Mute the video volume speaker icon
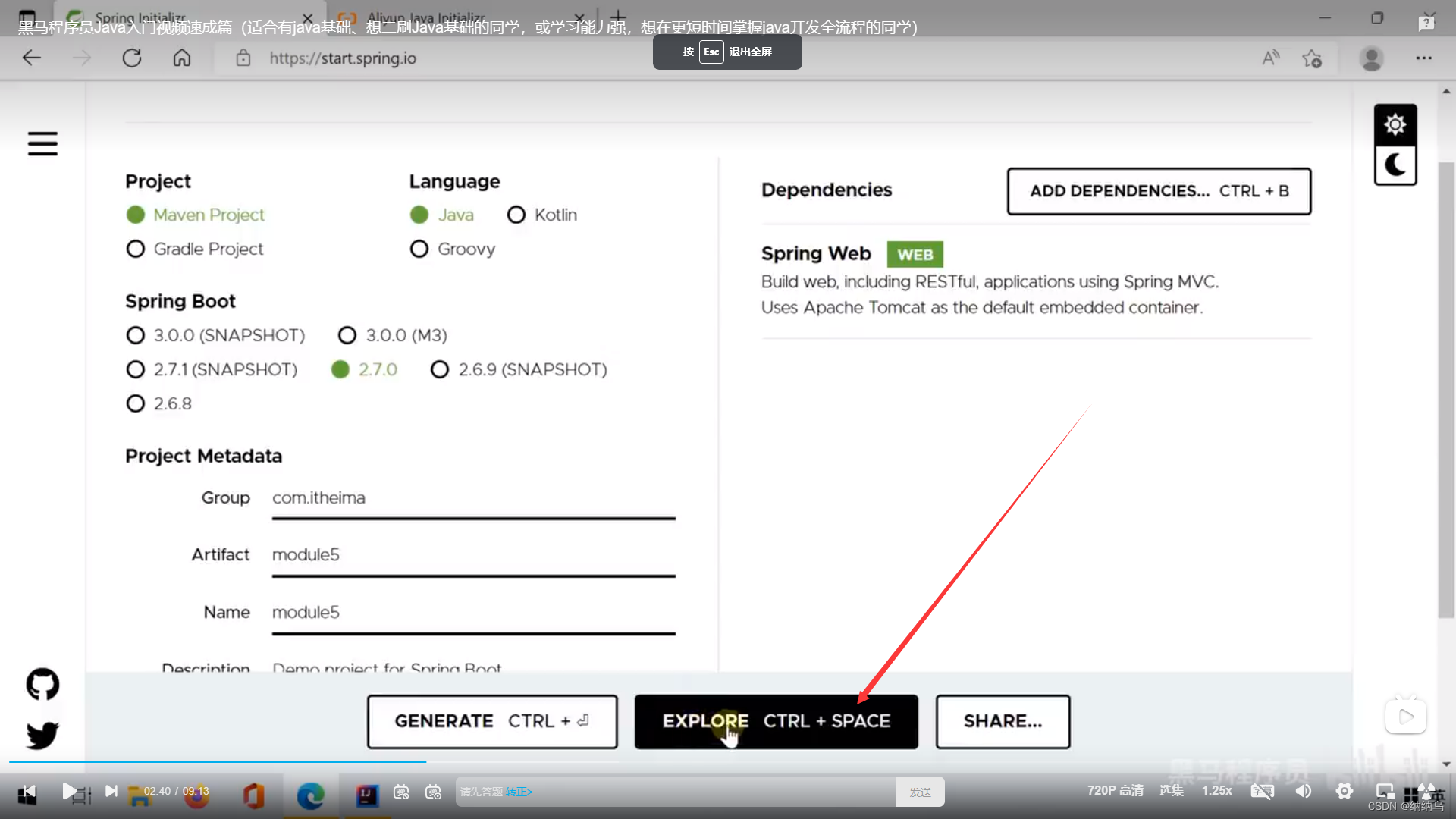1456x819 pixels. click(x=1303, y=792)
